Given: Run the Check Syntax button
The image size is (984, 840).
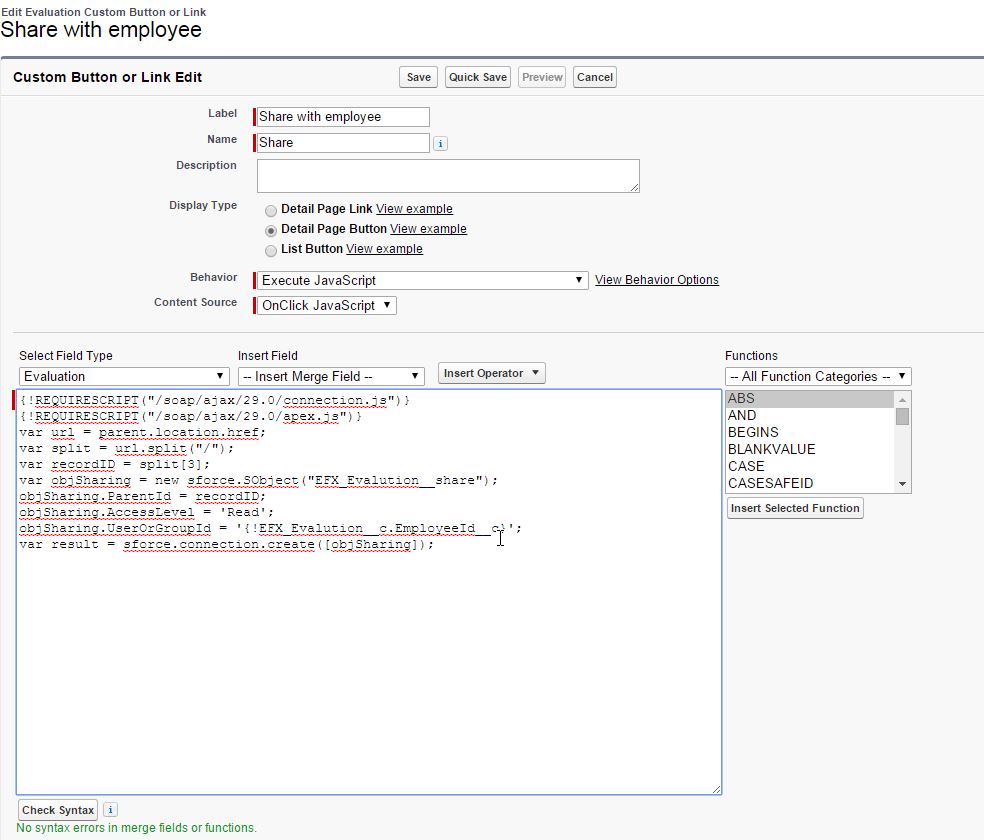Looking at the screenshot, I should click(58, 810).
